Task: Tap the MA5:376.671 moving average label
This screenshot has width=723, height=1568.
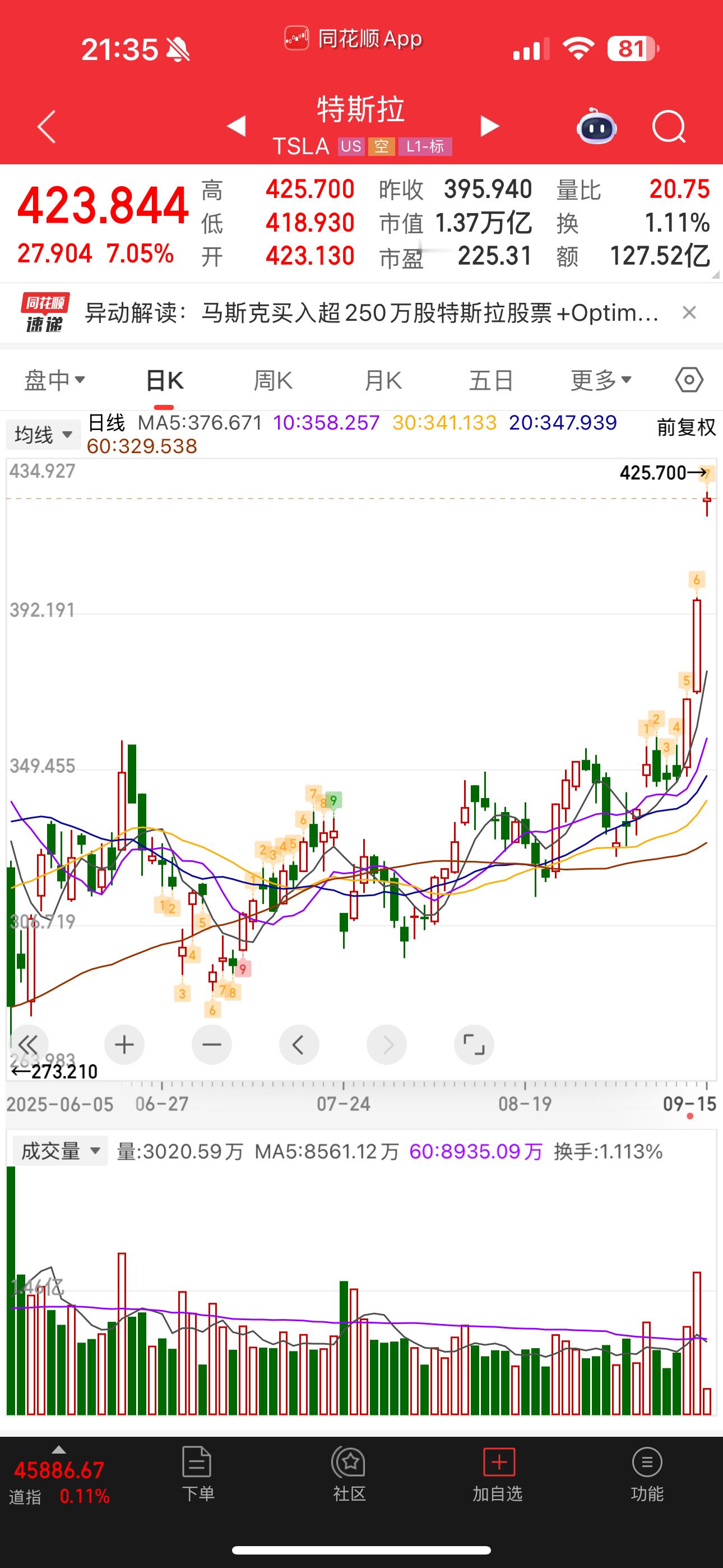Action: pyautogui.click(x=200, y=422)
